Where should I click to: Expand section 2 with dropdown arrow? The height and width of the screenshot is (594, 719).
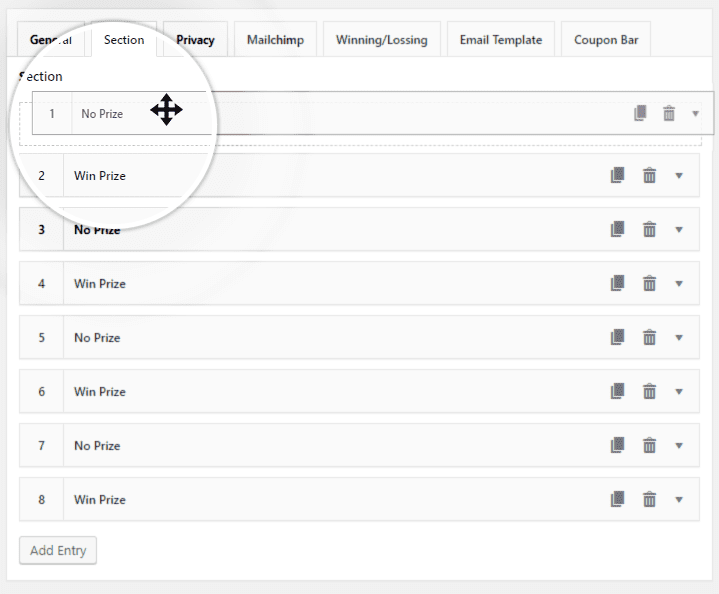679,175
